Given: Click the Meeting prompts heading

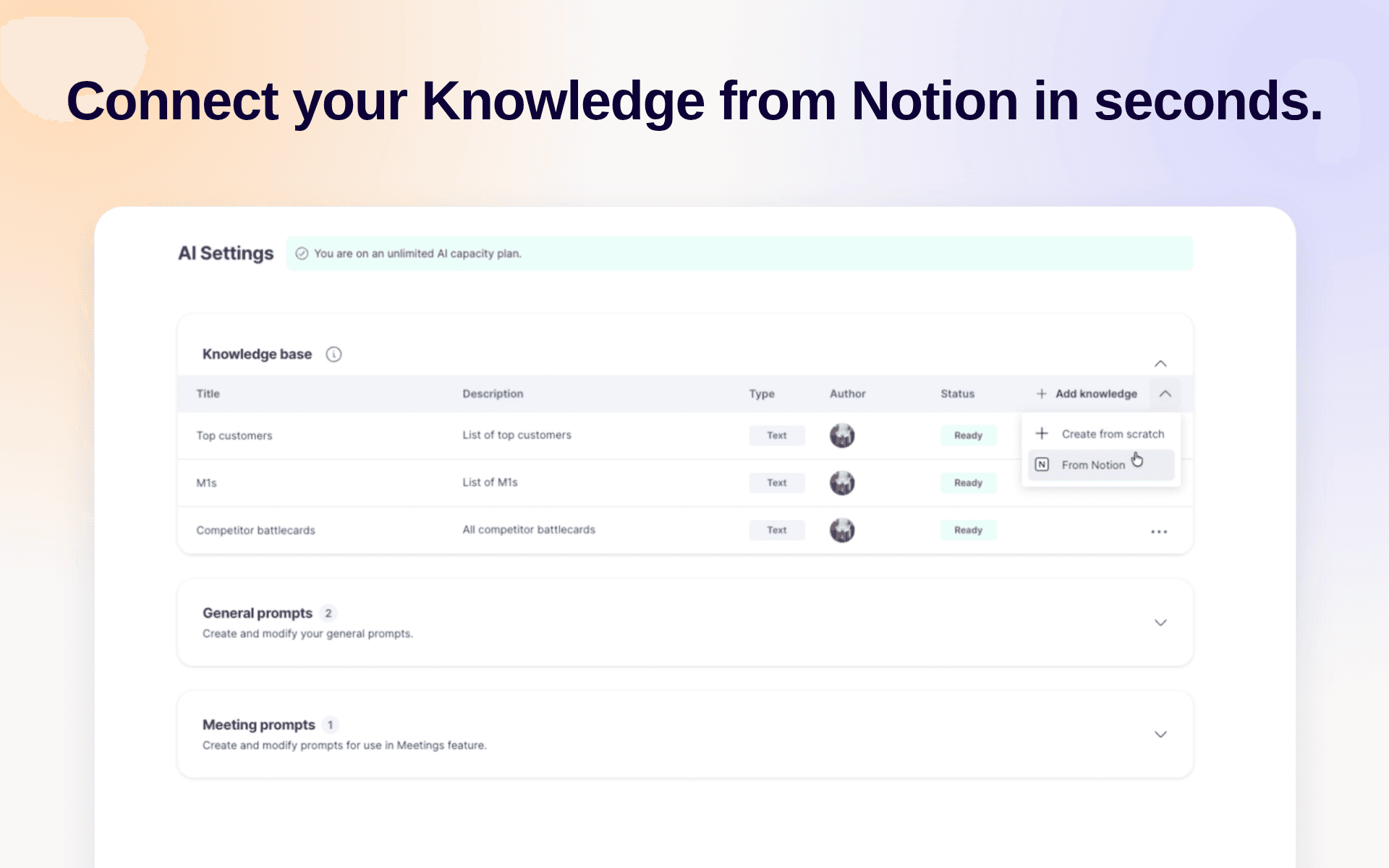Looking at the screenshot, I should (x=259, y=725).
